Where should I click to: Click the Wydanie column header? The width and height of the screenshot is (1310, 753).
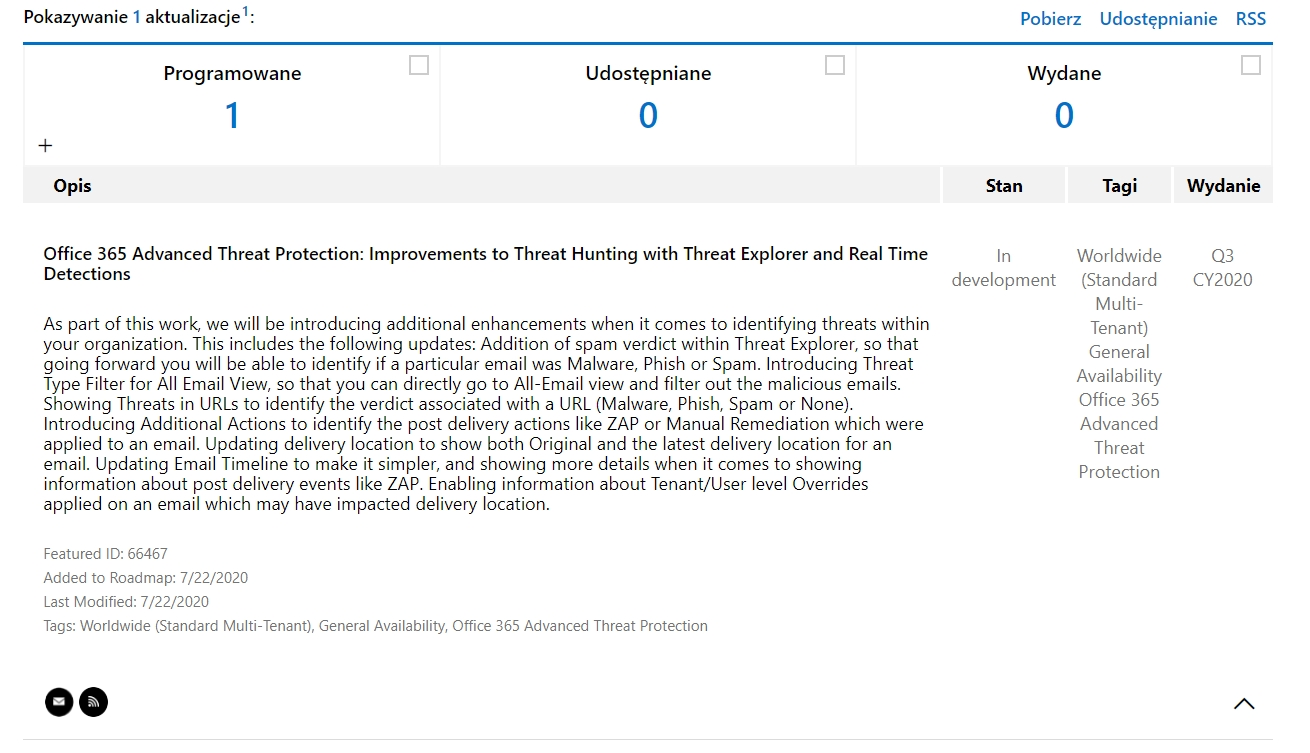tap(1223, 186)
